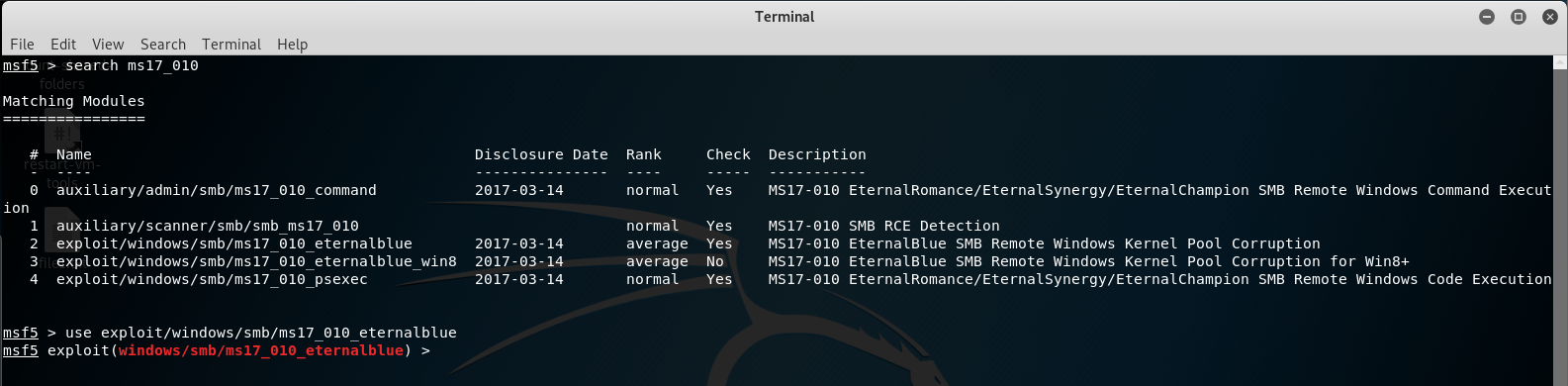Screen dimensions: 1568x386
Task: Open the File menu
Action: (22, 45)
